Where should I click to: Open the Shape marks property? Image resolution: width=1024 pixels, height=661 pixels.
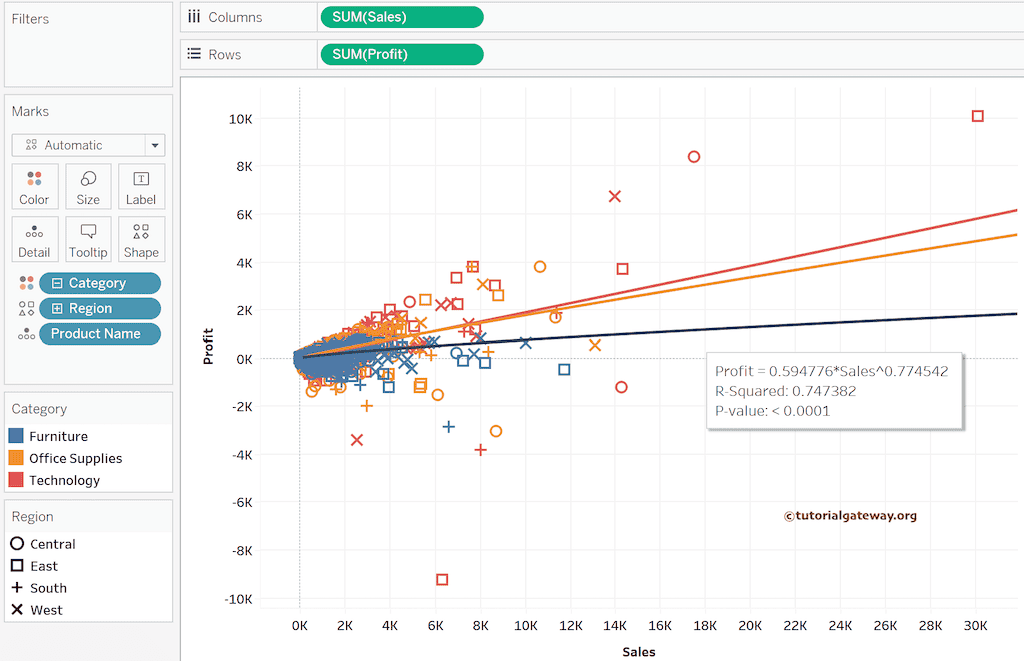(140, 238)
